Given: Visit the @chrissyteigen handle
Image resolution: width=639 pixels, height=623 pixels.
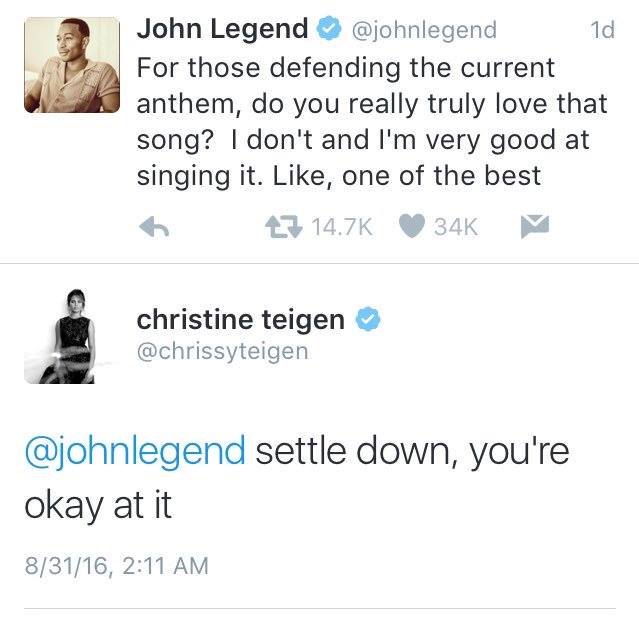Looking at the screenshot, I should click(223, 351).
